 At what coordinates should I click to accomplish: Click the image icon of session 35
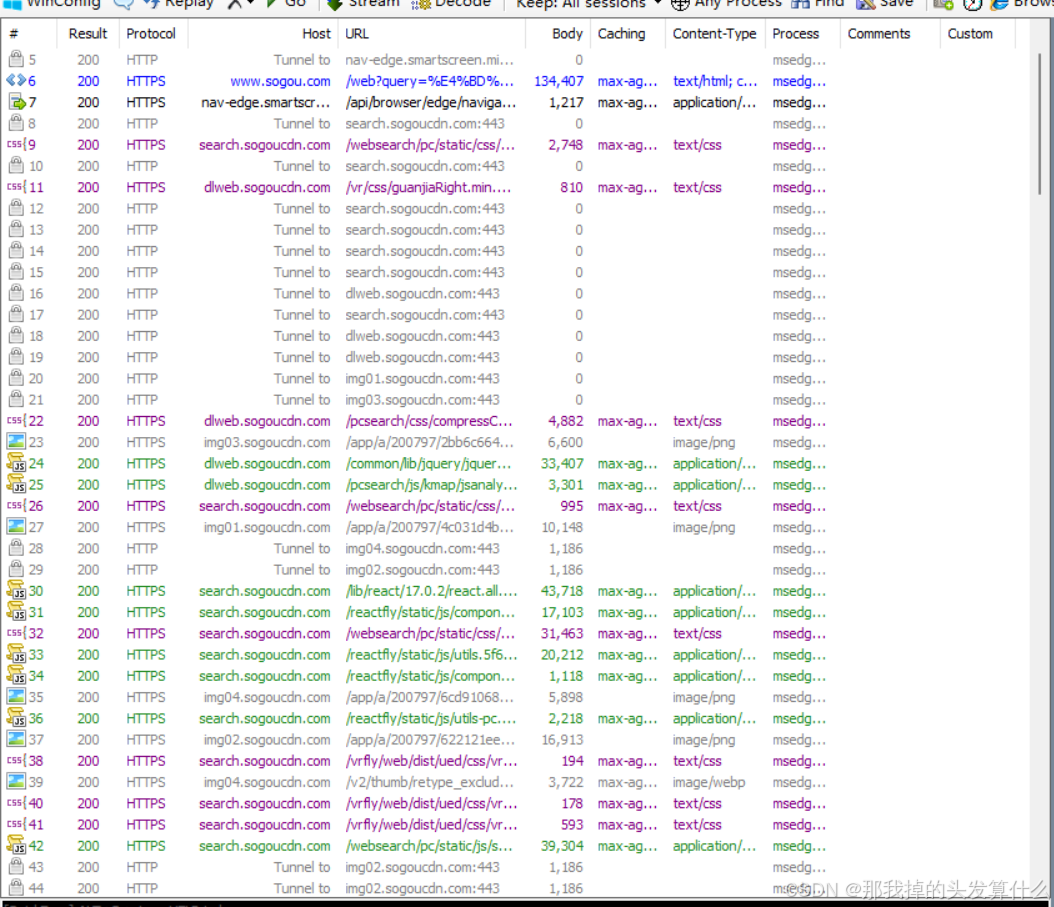click(16, 697)
